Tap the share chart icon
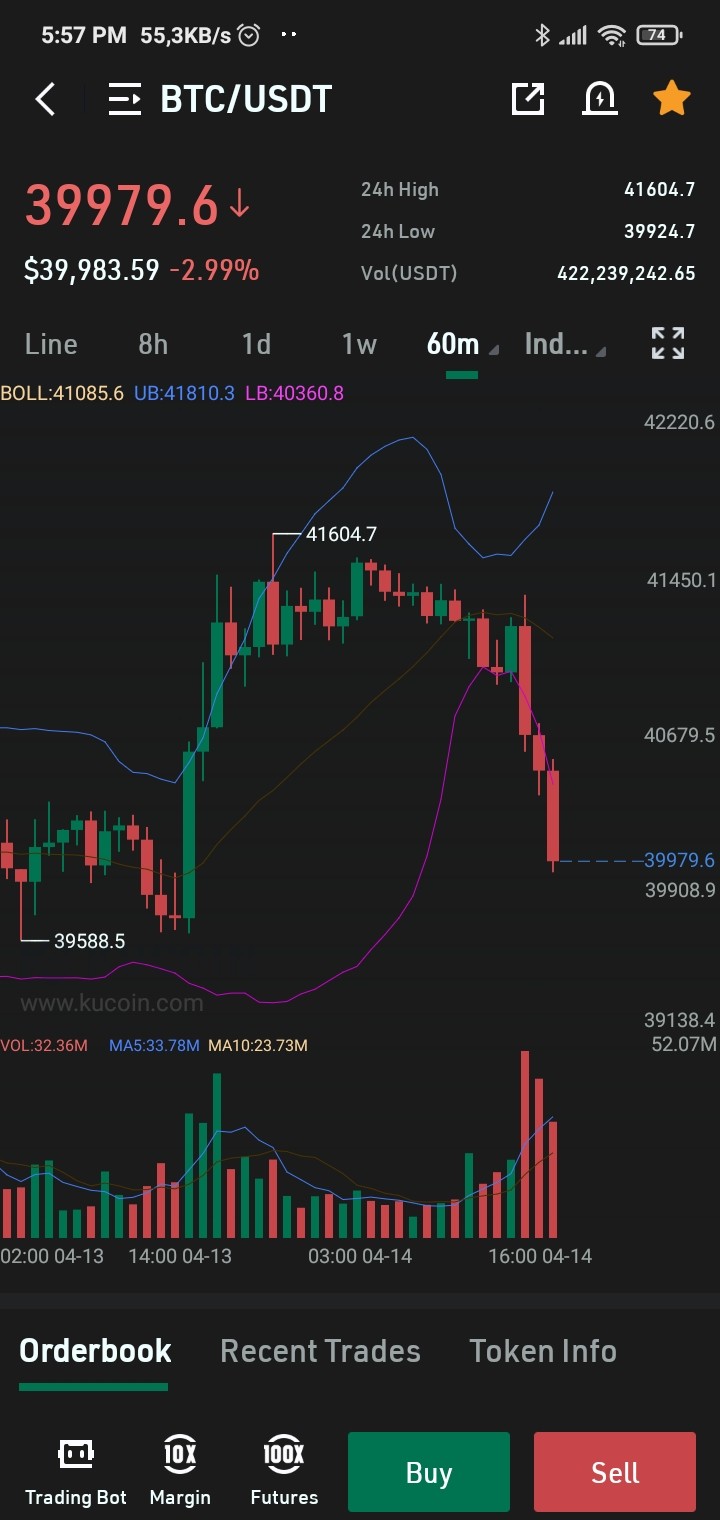 [x=528, y=98]
